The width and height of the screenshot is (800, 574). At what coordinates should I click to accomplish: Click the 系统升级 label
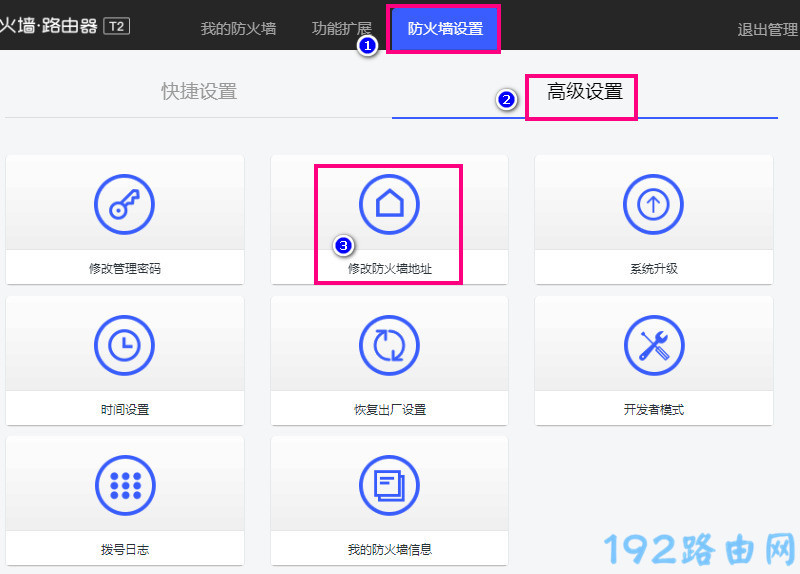[653, 269]
